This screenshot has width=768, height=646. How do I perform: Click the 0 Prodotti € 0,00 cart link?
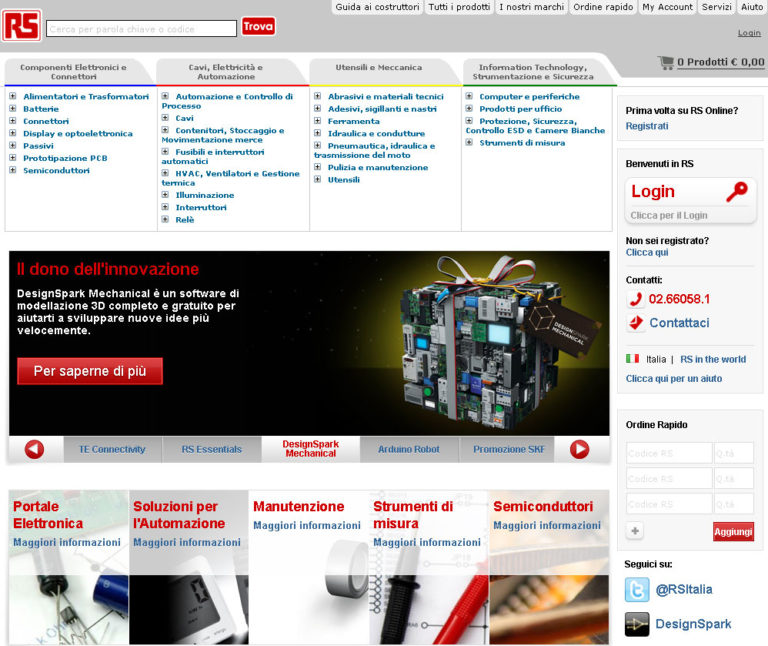720,62
